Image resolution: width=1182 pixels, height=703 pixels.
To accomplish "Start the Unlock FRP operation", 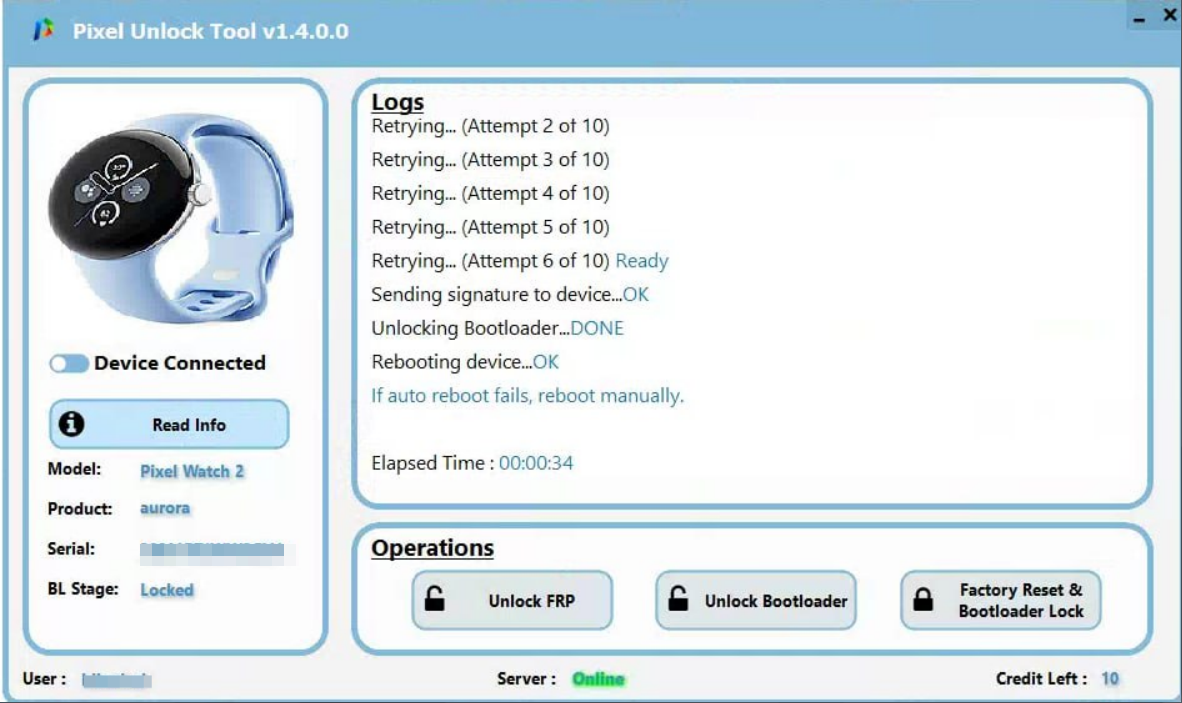I will [x=512, y=600].
